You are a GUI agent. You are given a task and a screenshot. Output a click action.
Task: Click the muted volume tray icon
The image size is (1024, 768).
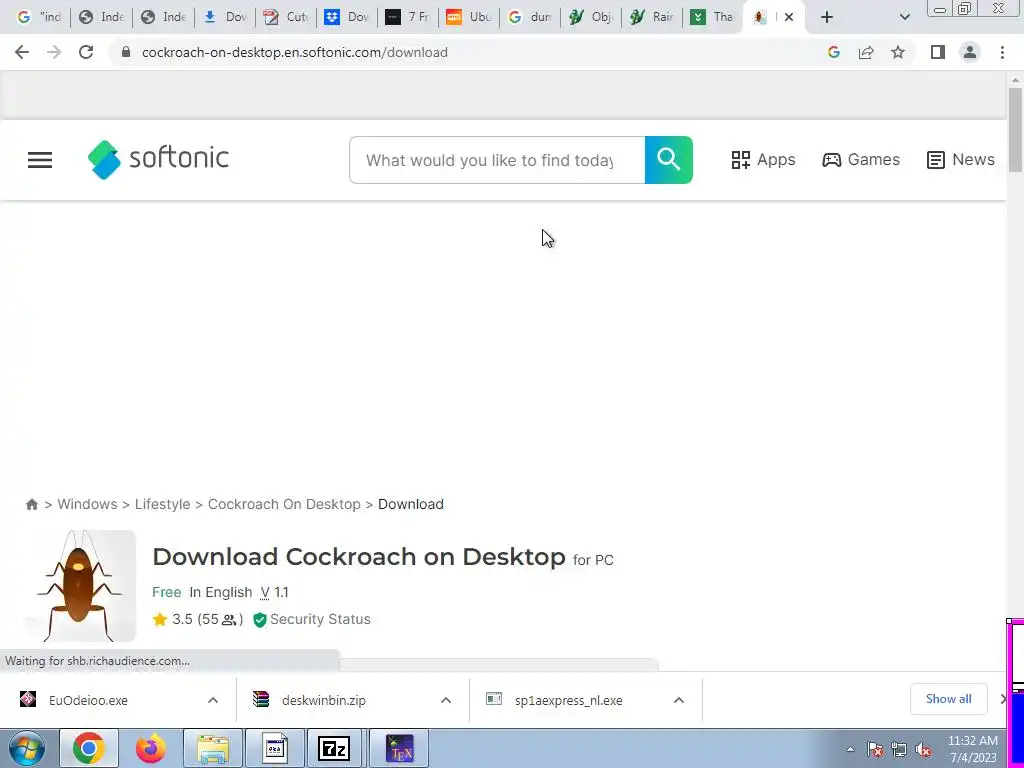923,750
